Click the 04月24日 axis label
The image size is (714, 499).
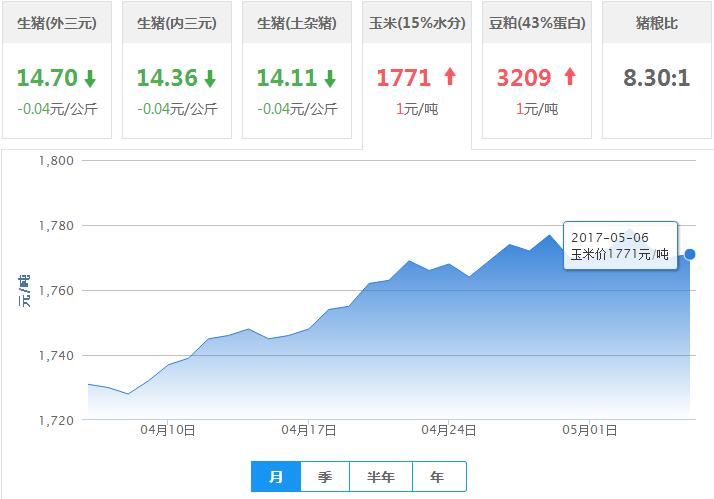[x=449, y=430]
